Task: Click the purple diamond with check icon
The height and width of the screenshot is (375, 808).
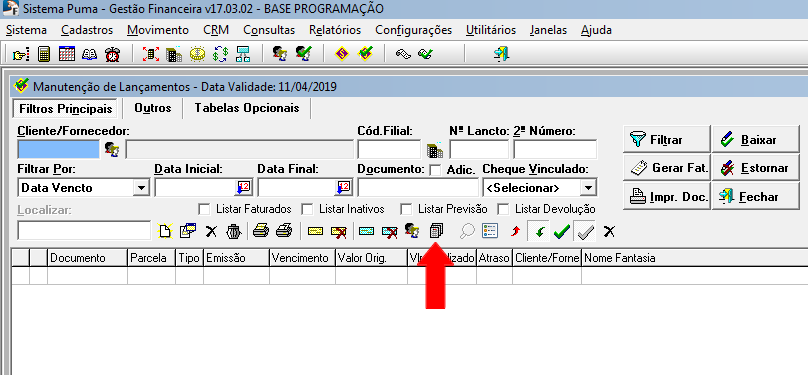Action: click(365, 54)
